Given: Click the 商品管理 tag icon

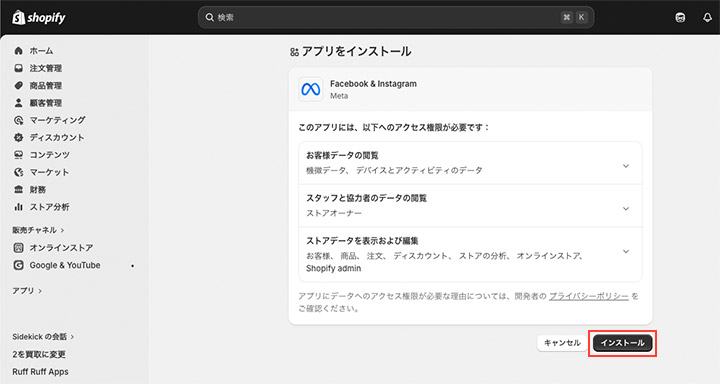Looking at the screenshot, I should click(x=18, y=85).
